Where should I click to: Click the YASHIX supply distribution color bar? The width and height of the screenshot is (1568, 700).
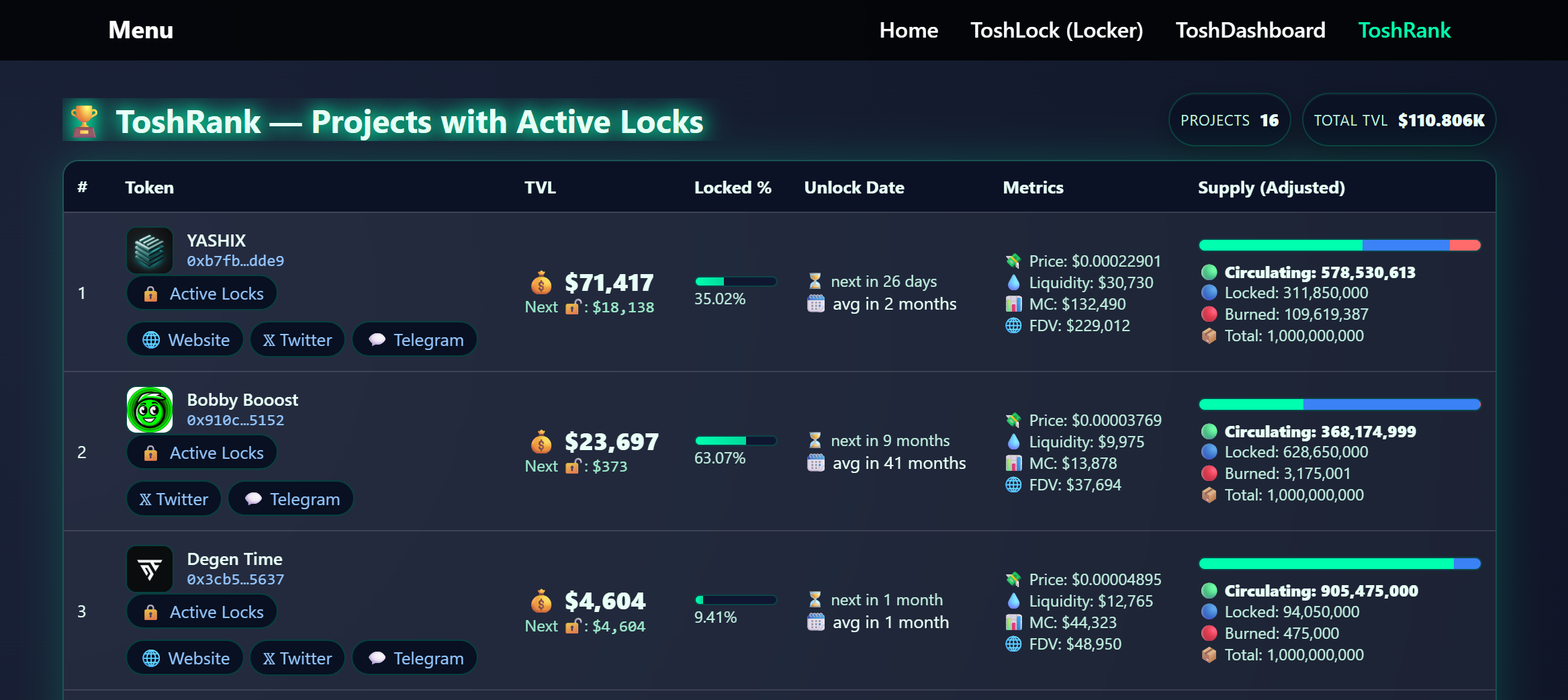pos(1340,245)
